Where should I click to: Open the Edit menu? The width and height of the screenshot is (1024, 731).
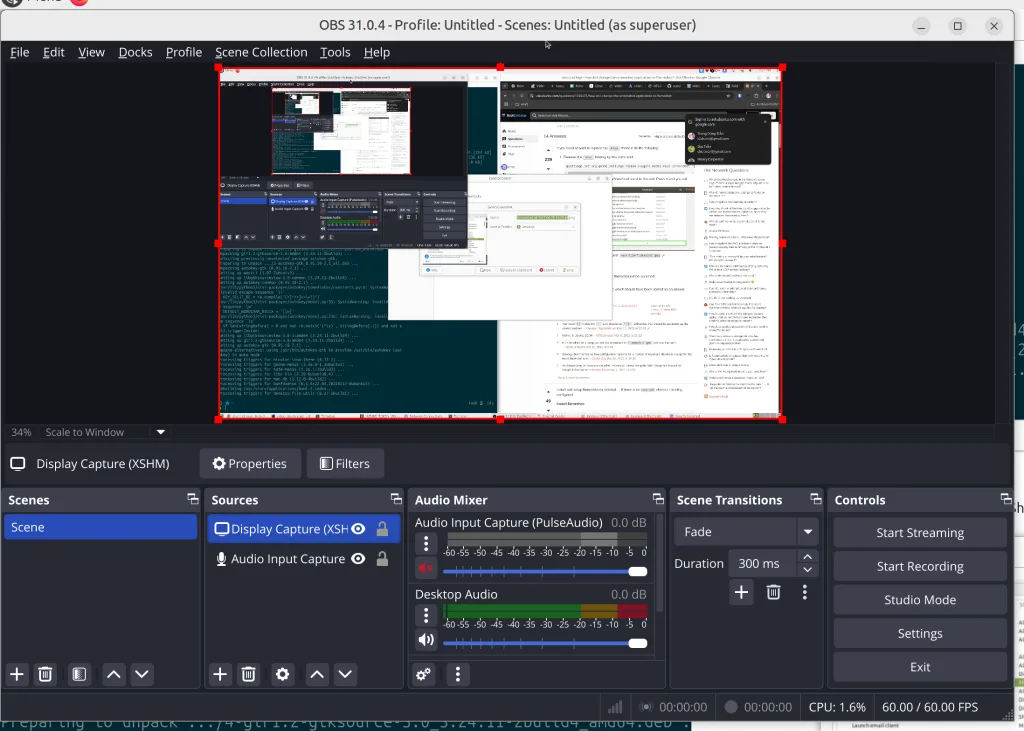tap(54, 52)
